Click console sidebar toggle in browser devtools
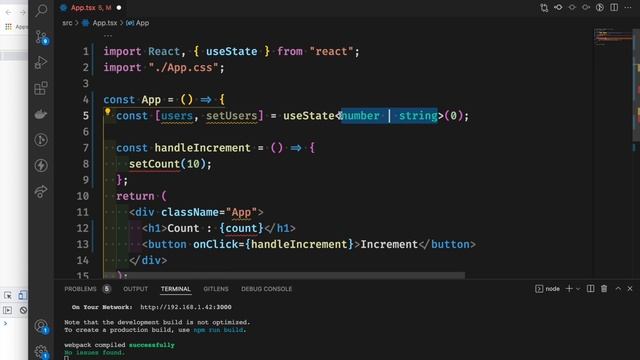The height and width of the screenshot is (360, 640). pyautogui.click(x=8, y=310)
